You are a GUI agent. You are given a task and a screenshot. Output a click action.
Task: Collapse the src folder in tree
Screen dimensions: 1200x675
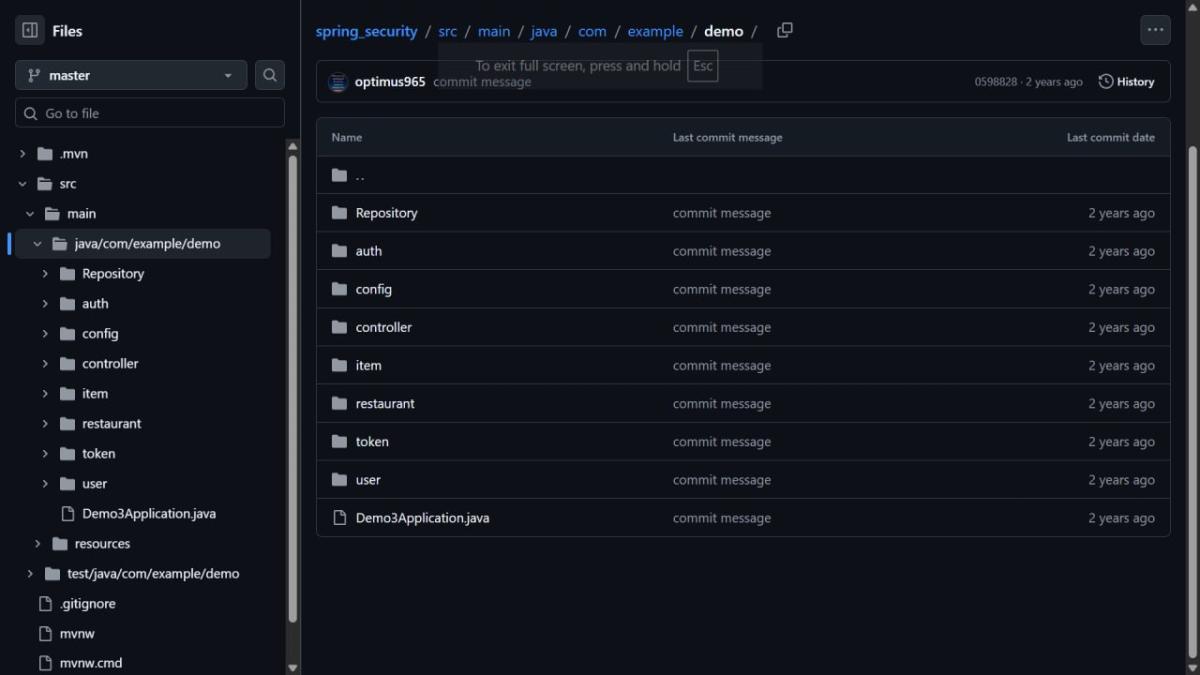click(23, 184)
